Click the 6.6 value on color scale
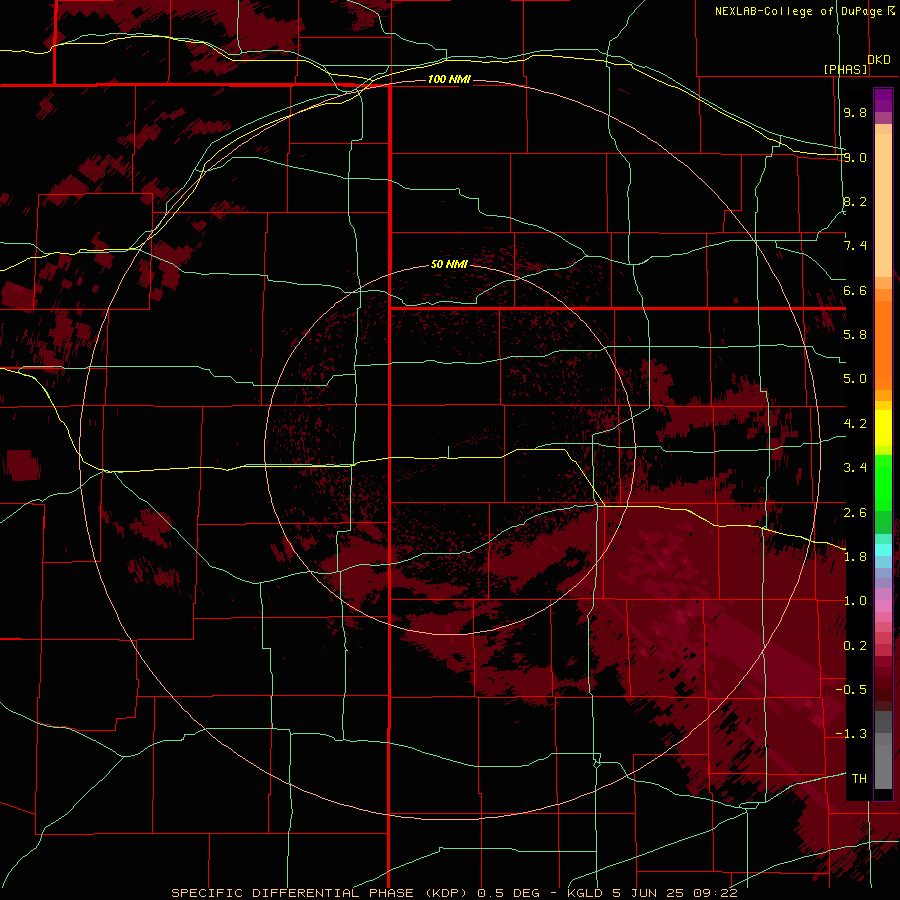The image size is (900, 900). coord(855,290)
